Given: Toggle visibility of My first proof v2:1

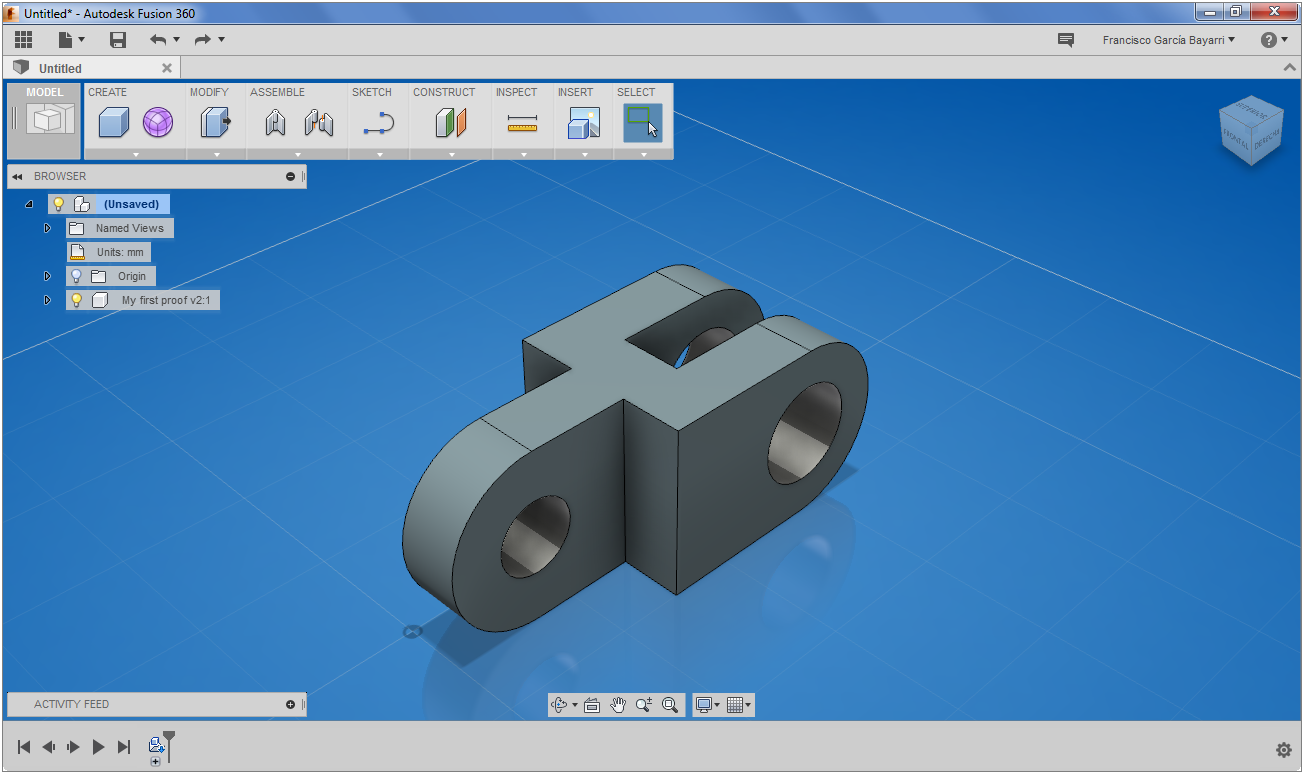Looking at the screenshot, I should (76, 300).
